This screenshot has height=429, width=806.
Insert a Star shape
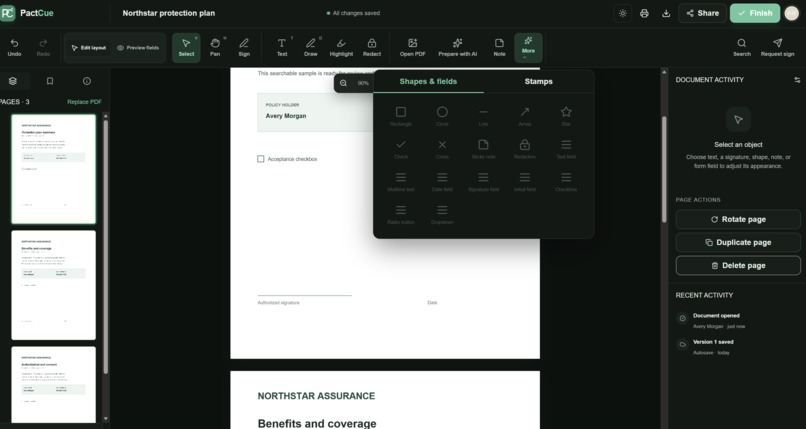pyautogui.click(x=566, y=116)
